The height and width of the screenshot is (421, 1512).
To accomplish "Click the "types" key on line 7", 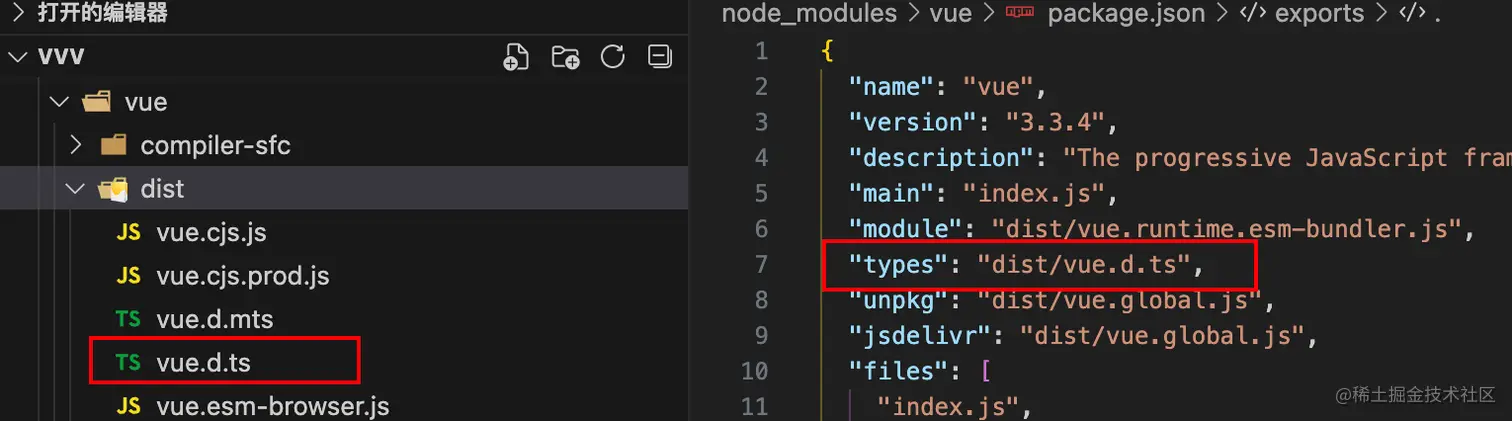I will 898,264.
